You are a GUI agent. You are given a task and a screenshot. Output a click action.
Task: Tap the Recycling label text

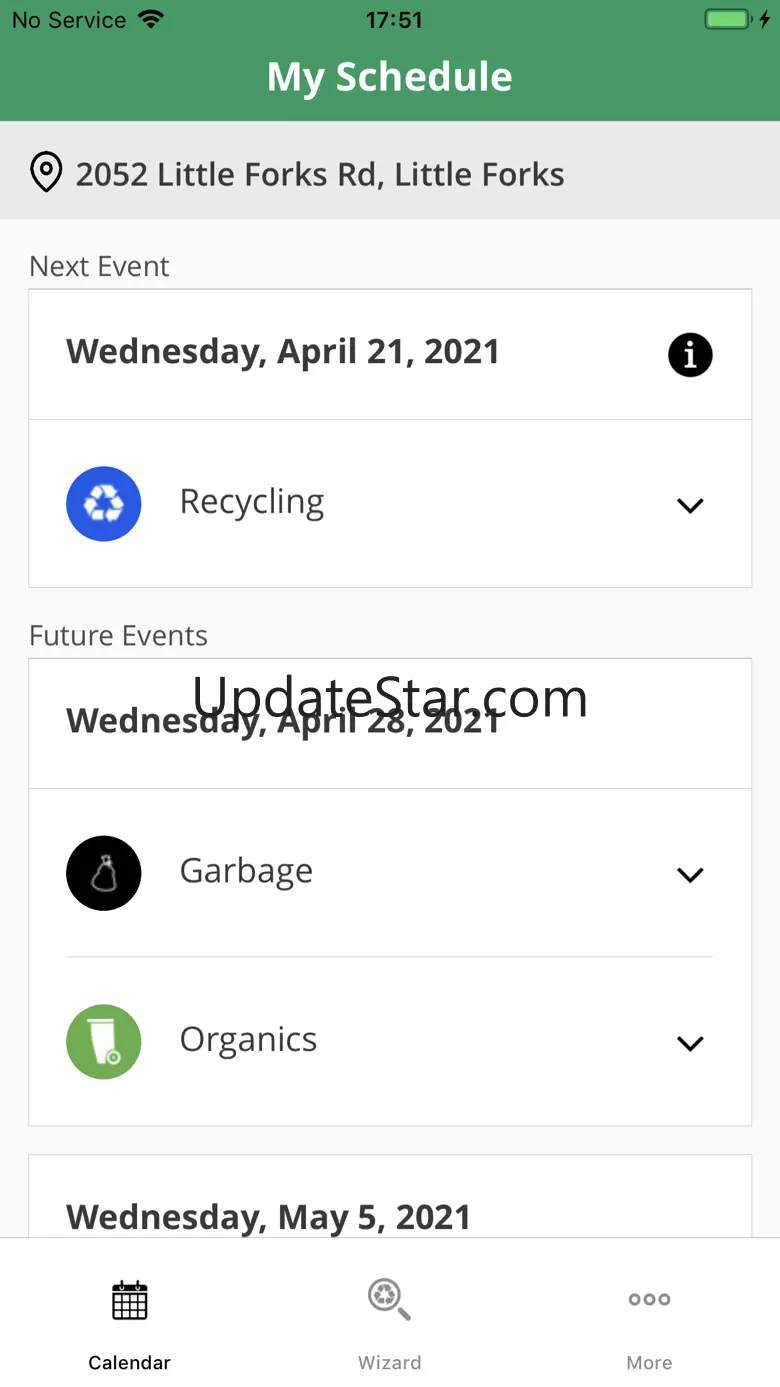252,502
